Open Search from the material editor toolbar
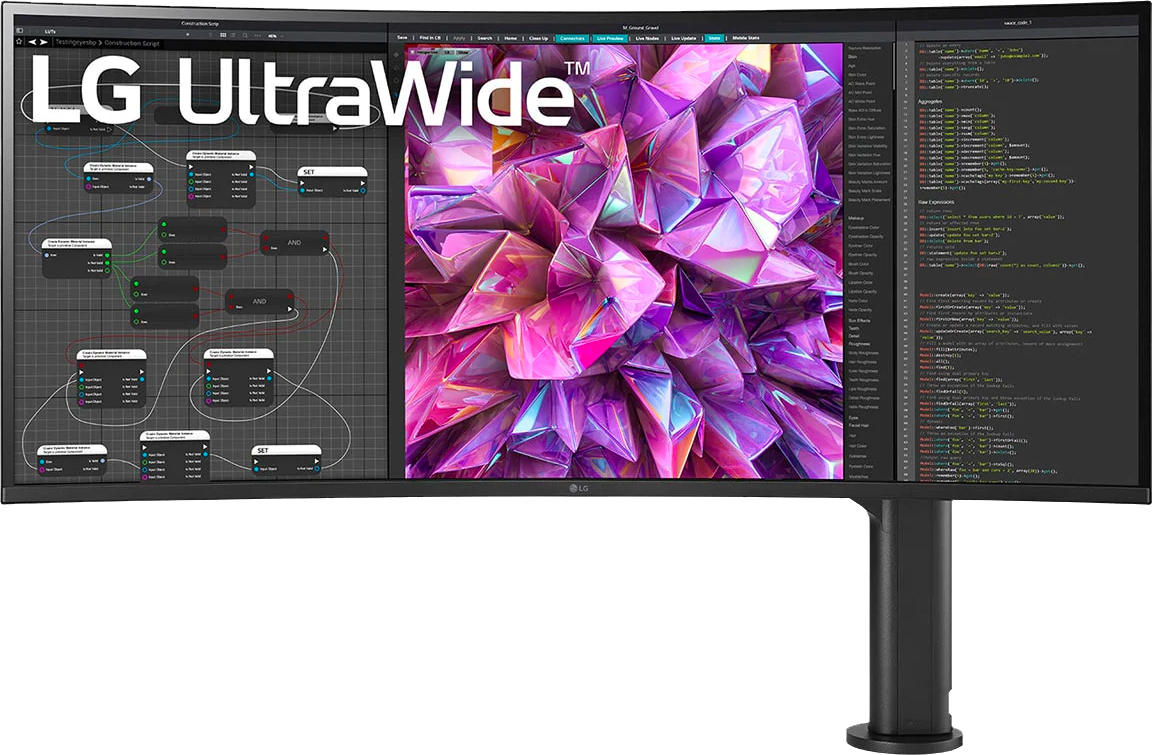1152x755 pixels. click(484, 38)
